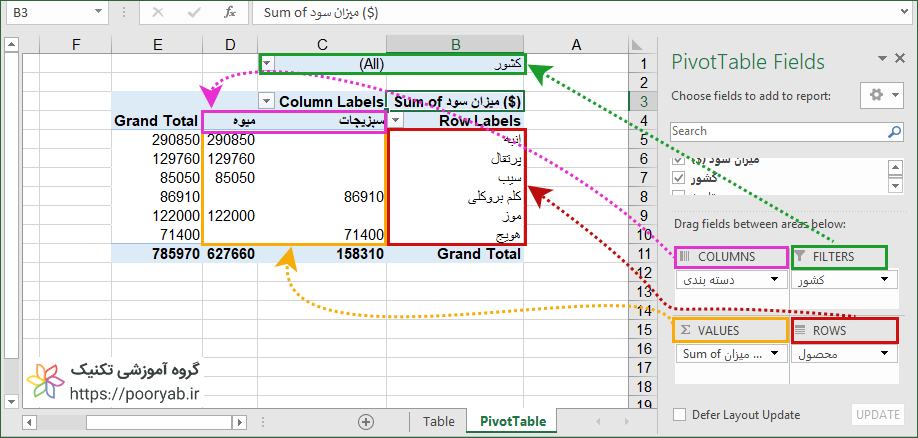Open کشور field dropdown in FILTERS area

(884, 280)
